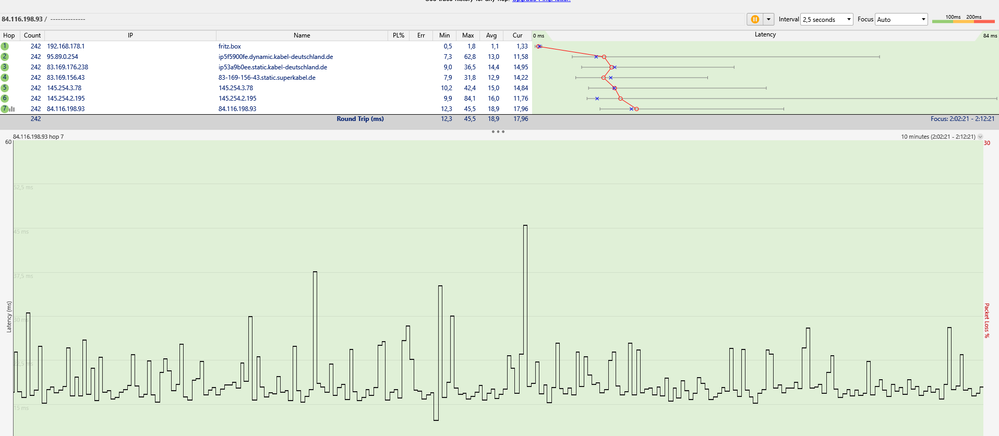Viewport: 999px width, 436px height.
Task: Select hop 5 green circle icon
Action: point(5,88)
